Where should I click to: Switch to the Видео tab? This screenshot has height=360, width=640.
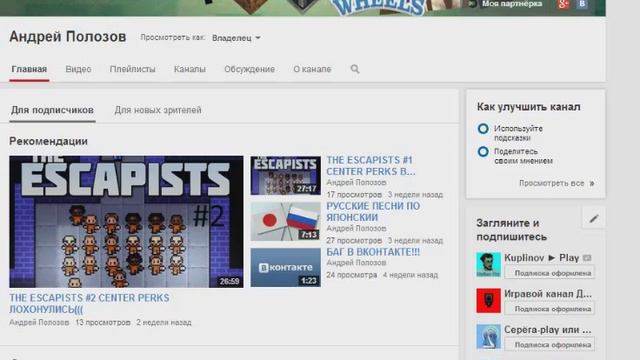click(78, 69)
